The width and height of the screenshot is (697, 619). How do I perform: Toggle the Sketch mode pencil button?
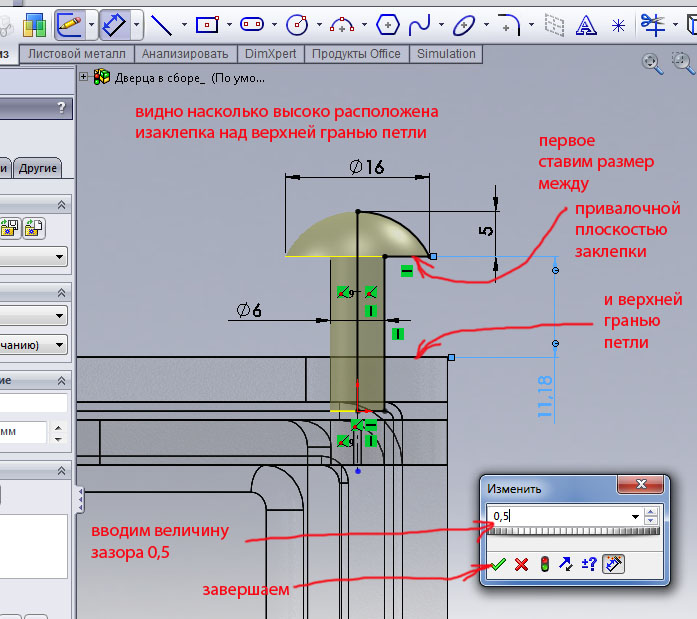pos(69,22)
